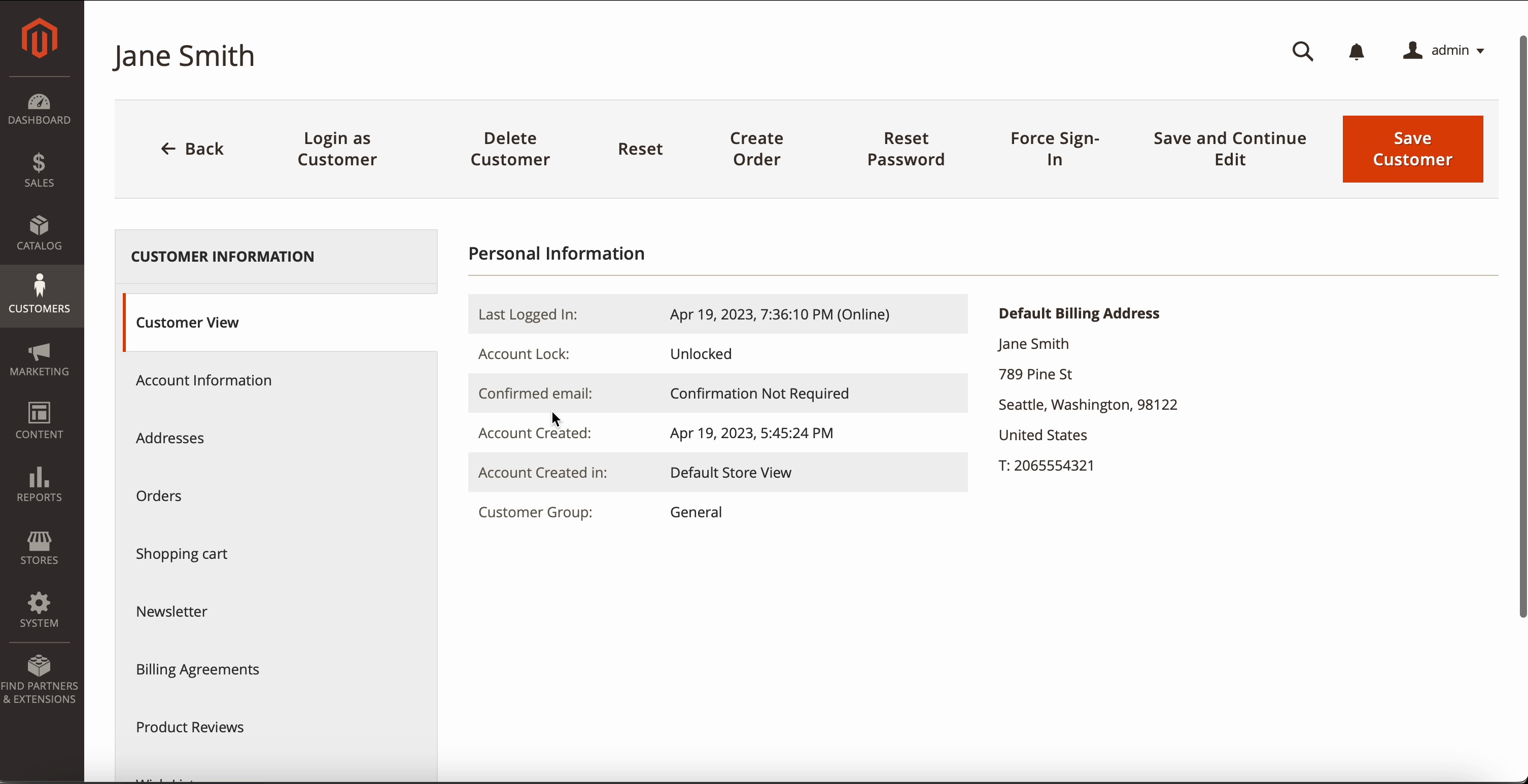Click the Save Customer button

click(1412, 149)
